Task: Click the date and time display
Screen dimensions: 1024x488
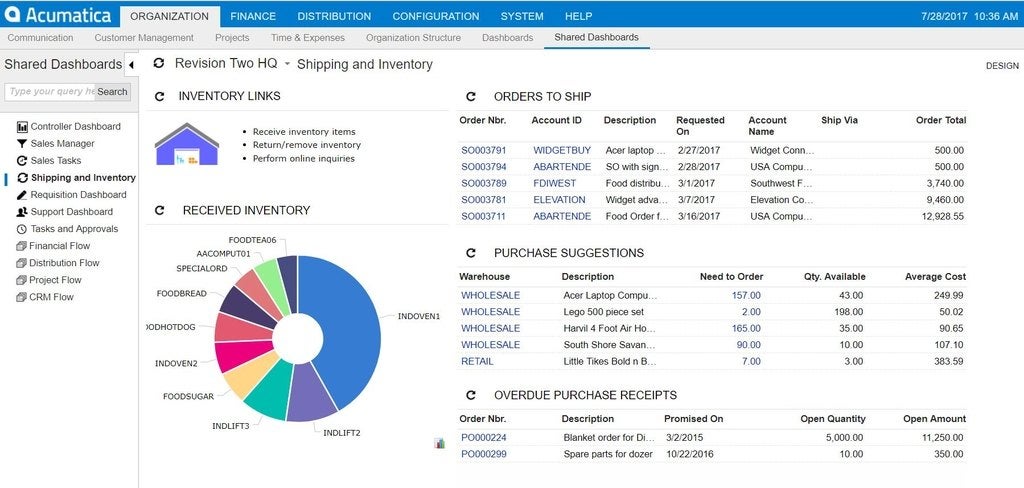Action: [x=969, y=16]
